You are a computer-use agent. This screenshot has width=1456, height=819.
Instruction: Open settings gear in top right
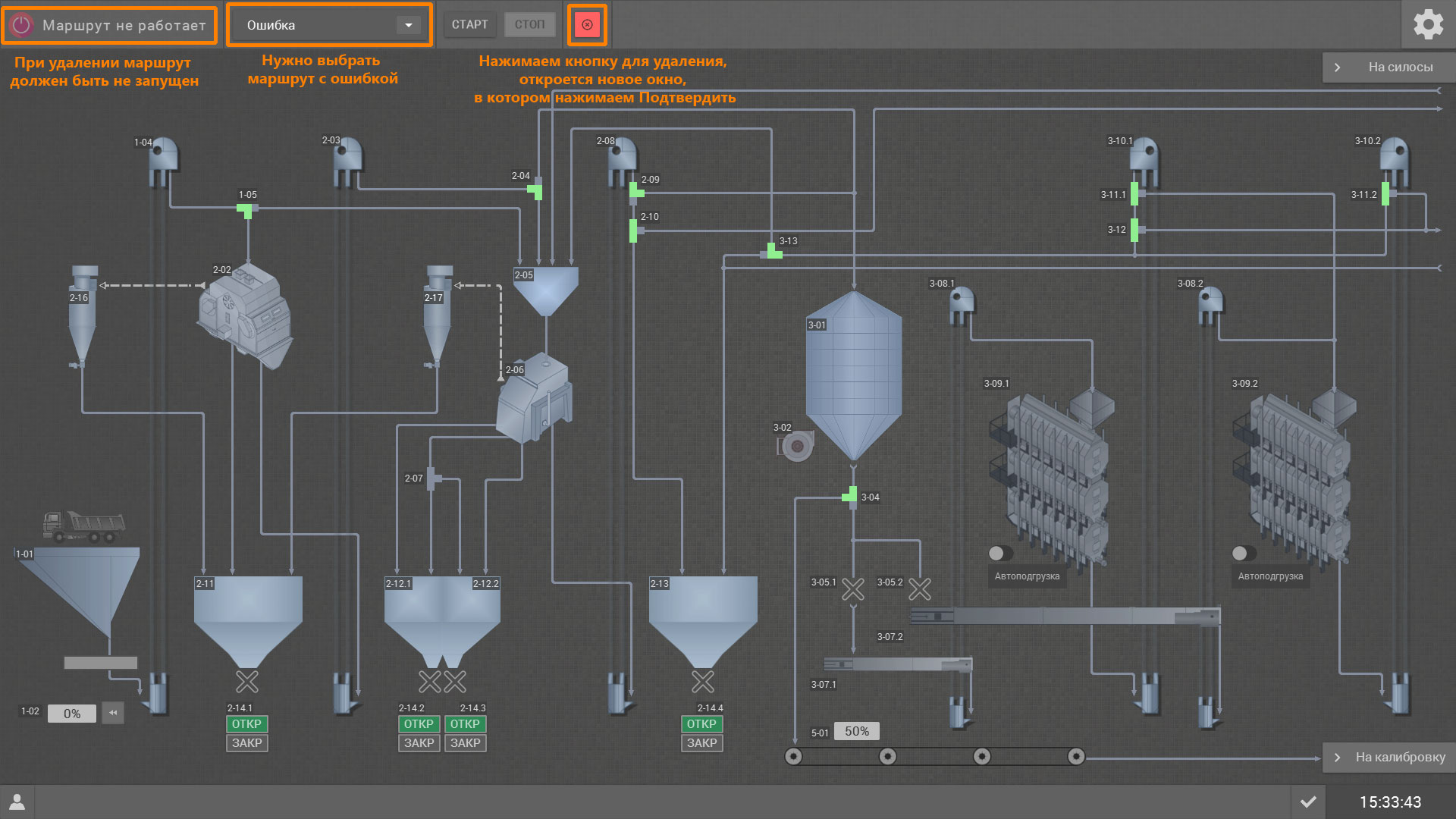(x=1428, y=24)
